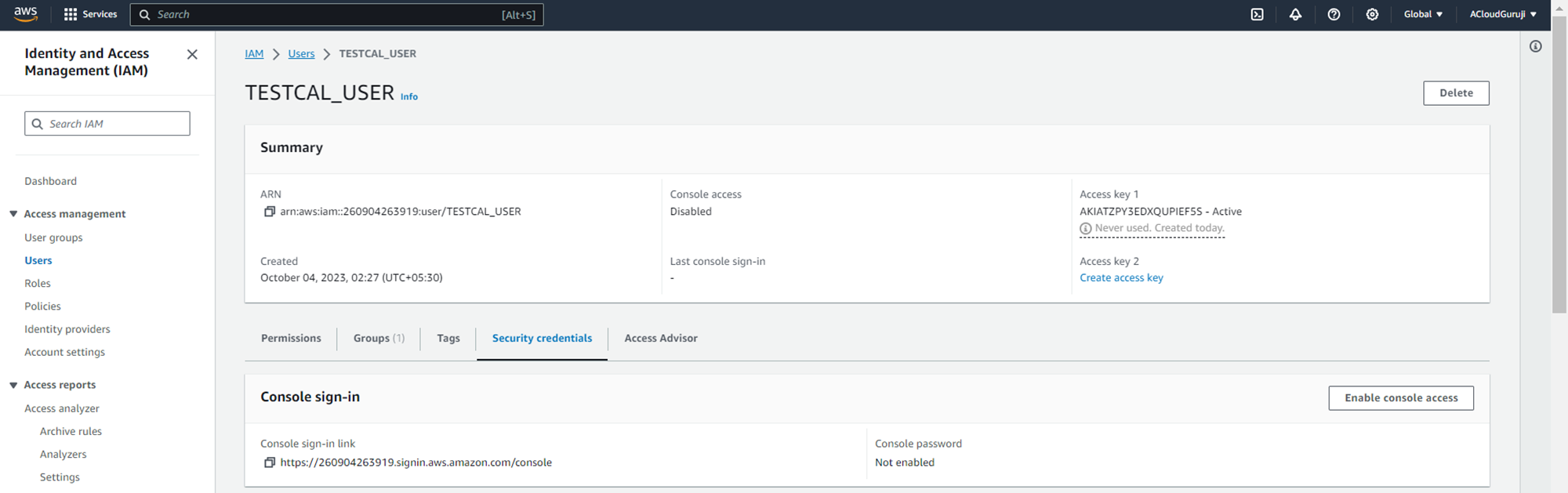The image size is (1568, 493).
Task: Open the notifications bell
Action: (x=1295, y=14)
